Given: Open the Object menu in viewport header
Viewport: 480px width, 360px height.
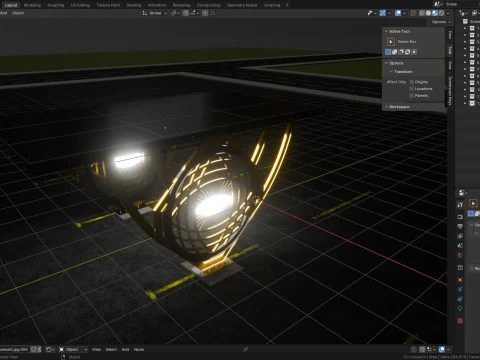Looking at the screenshot, I should (x=18, y=13).
